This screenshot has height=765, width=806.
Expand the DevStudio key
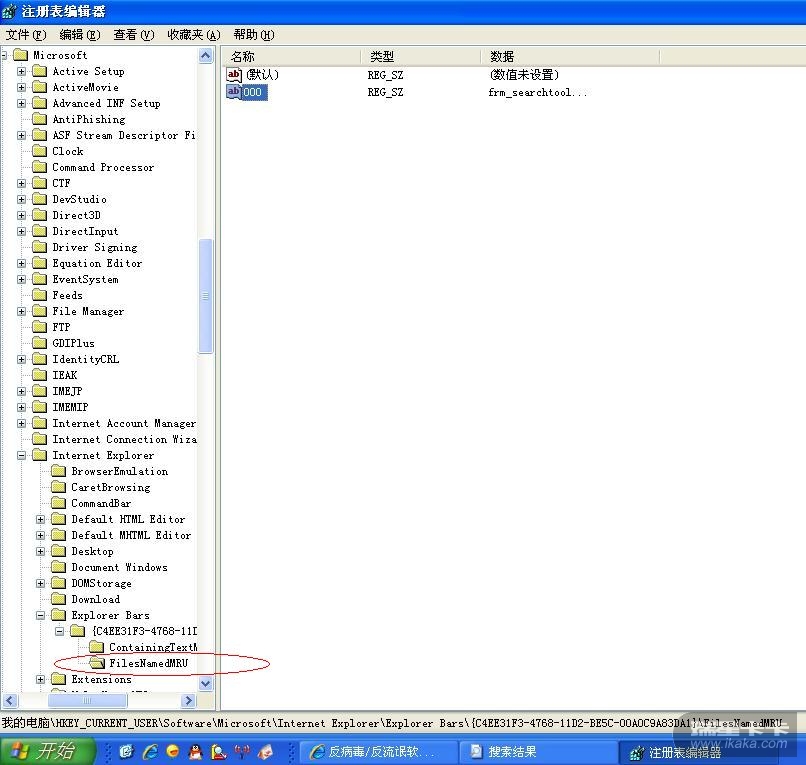pos(21,199)
